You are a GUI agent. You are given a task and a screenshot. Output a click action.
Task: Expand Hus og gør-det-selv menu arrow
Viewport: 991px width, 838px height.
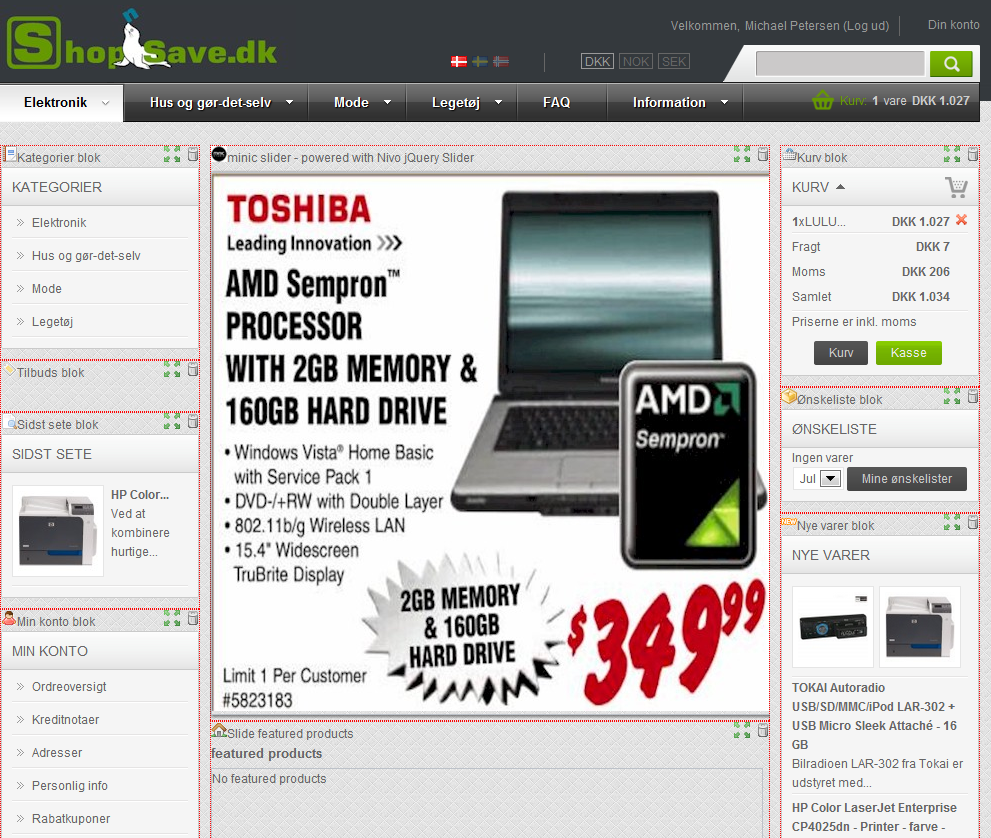(x=289, y=102)
